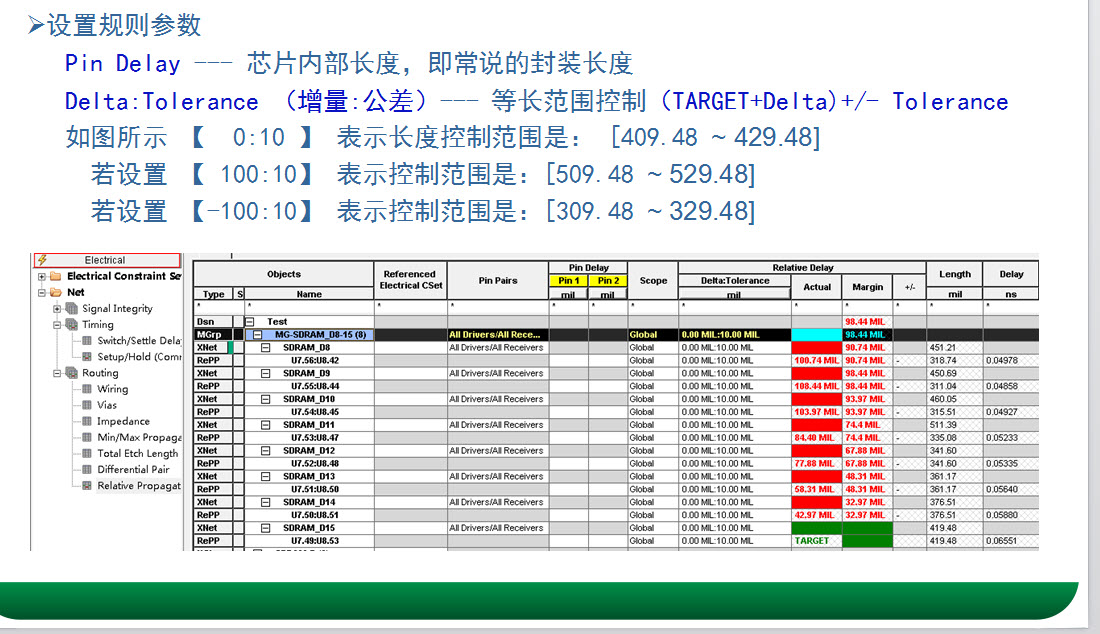
Task: Click the Pin Pairs column header
Action: [x=498, y=281]
